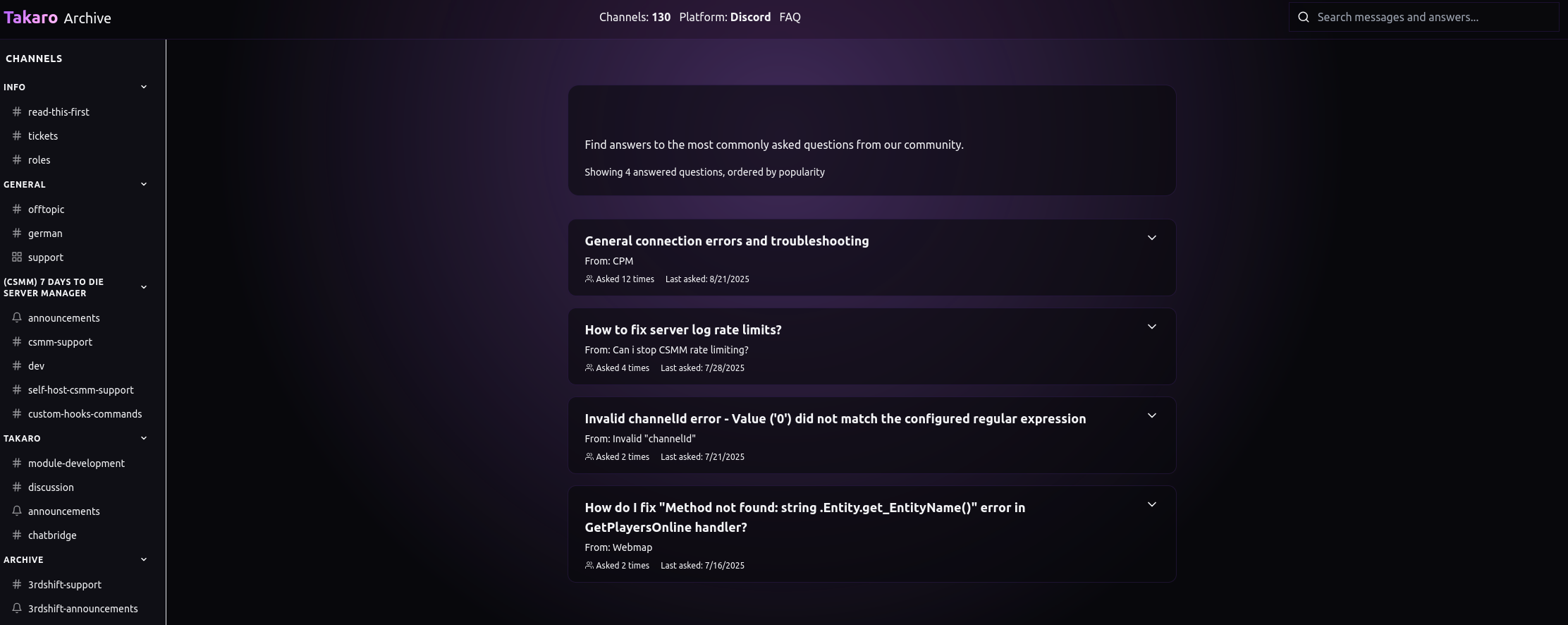The image size is (1568, 625).
Task: Click the hash icon beside module-development
Action: point(17,463)
